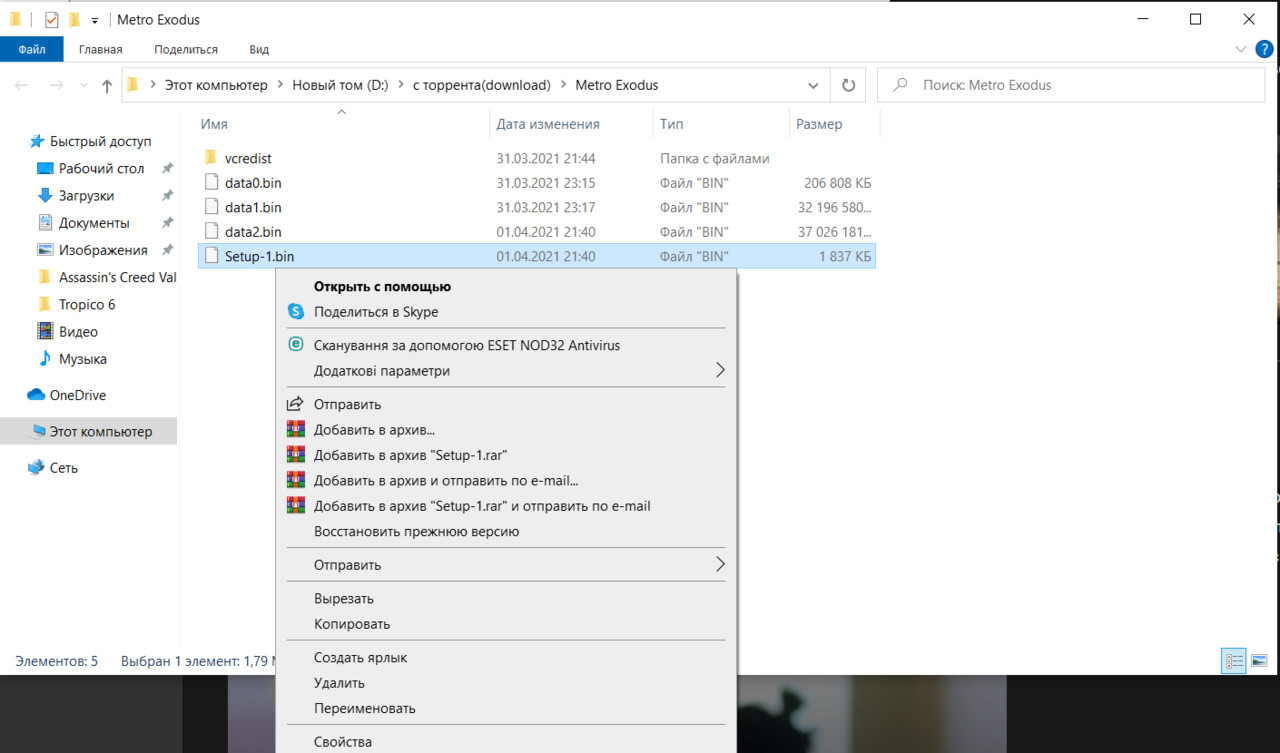
Task: Toggle the properties checkmark in quick access toolbar
Action: click(52, 19)
